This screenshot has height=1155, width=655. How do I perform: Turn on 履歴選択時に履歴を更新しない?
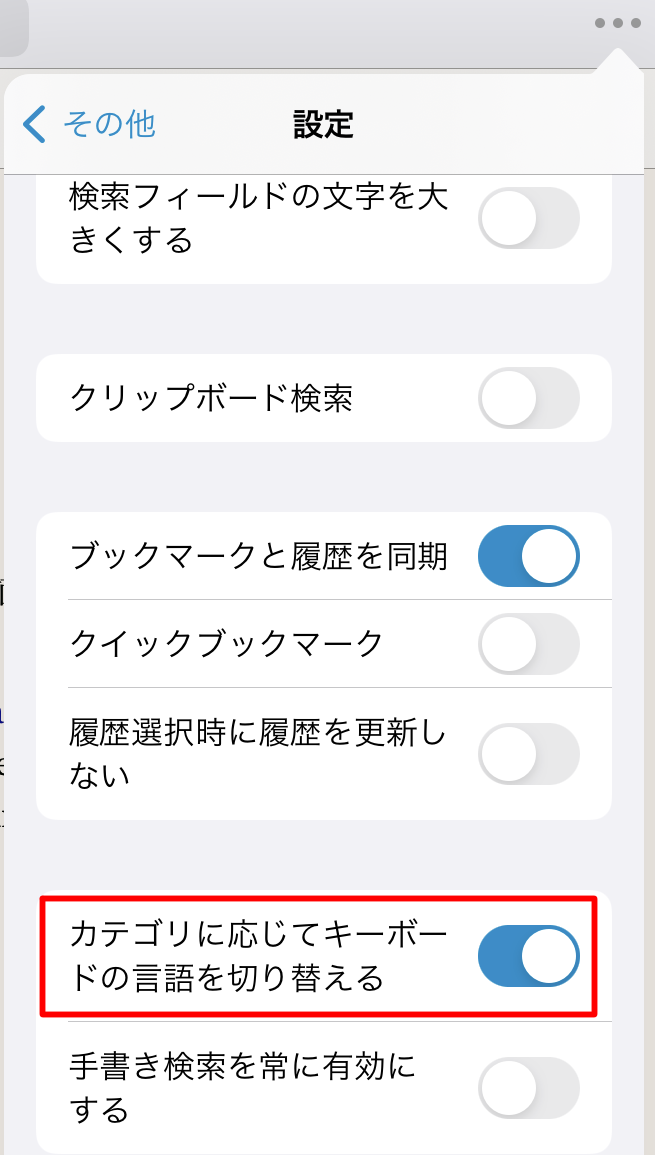[528, 753]
